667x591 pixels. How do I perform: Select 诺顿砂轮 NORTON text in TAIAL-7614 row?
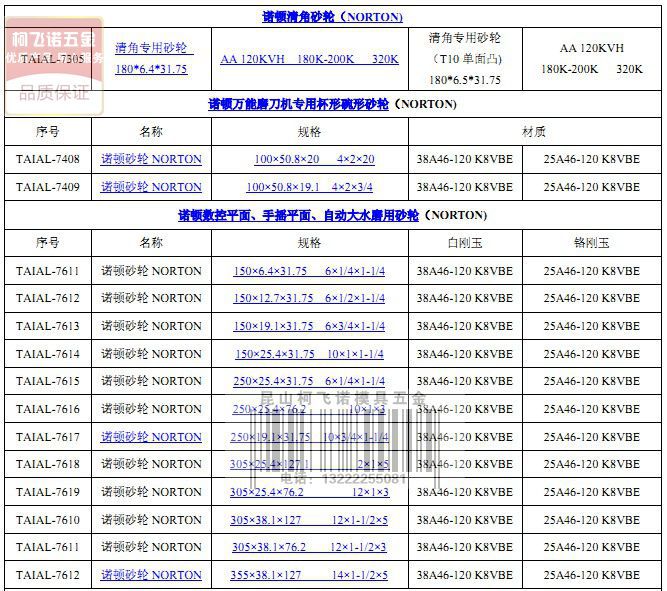[x=151, y=354]
